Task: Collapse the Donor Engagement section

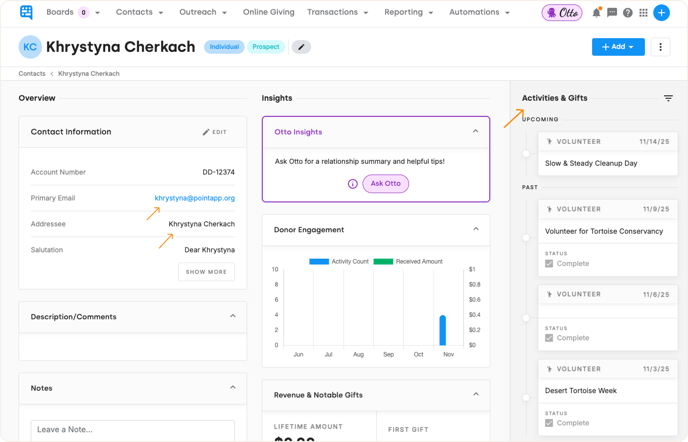Action: tap(475, 229)
